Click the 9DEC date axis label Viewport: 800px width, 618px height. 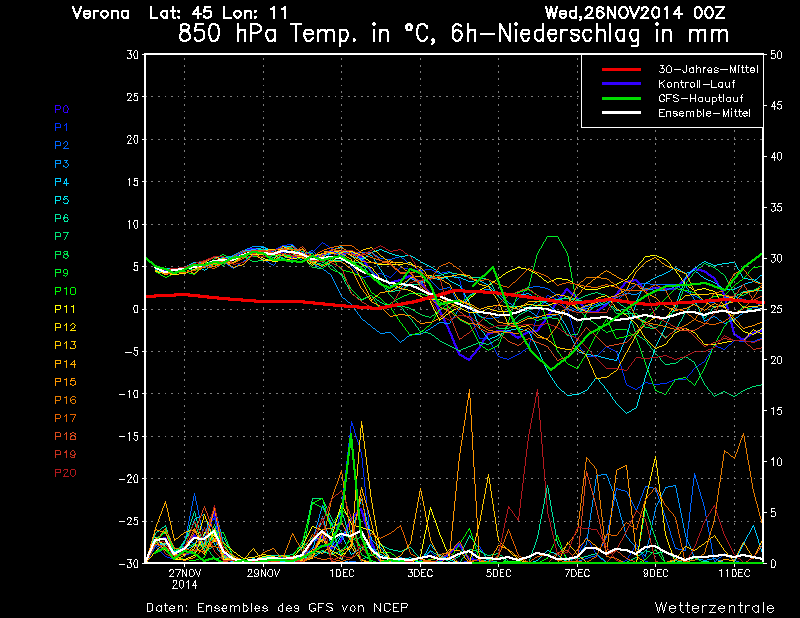[656, 573]
